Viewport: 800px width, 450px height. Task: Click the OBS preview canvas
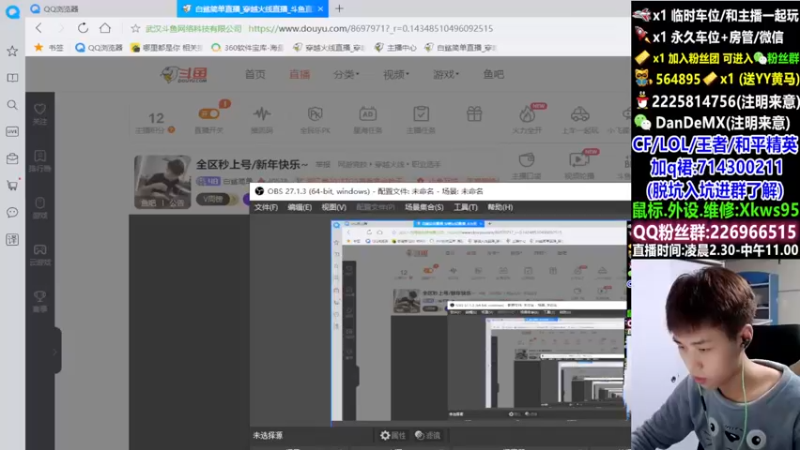point(480,321)
